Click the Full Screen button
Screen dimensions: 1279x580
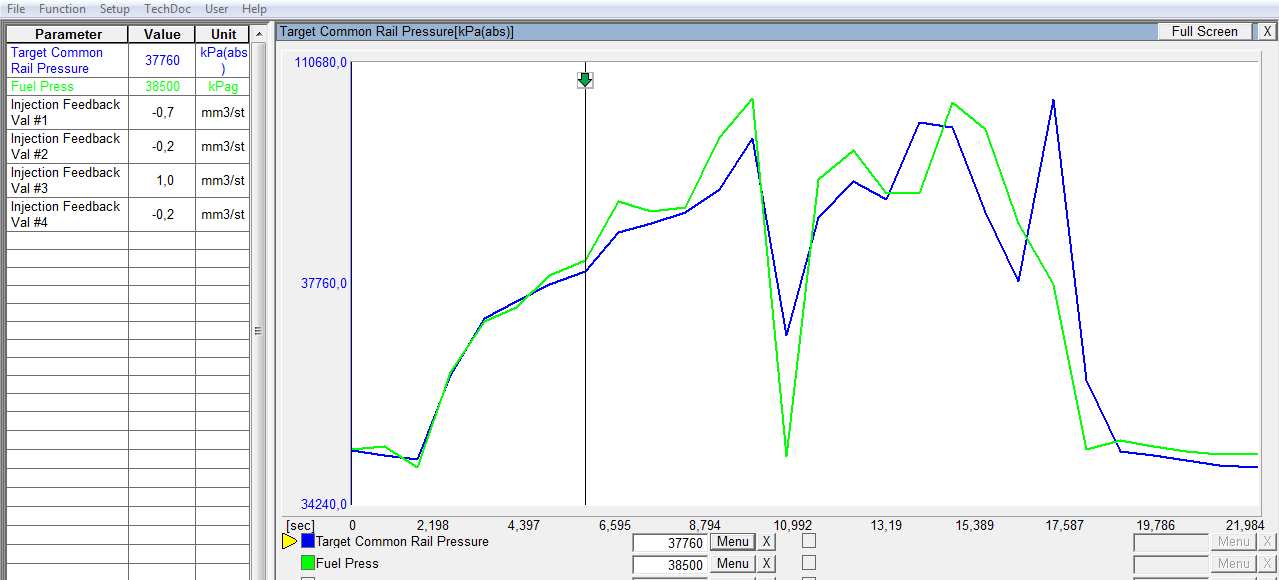pyautogui.click(x=1204, y=31)
